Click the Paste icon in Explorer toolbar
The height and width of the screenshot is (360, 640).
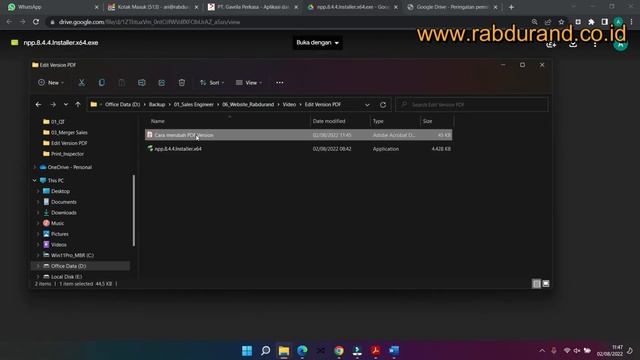[122, 83]
